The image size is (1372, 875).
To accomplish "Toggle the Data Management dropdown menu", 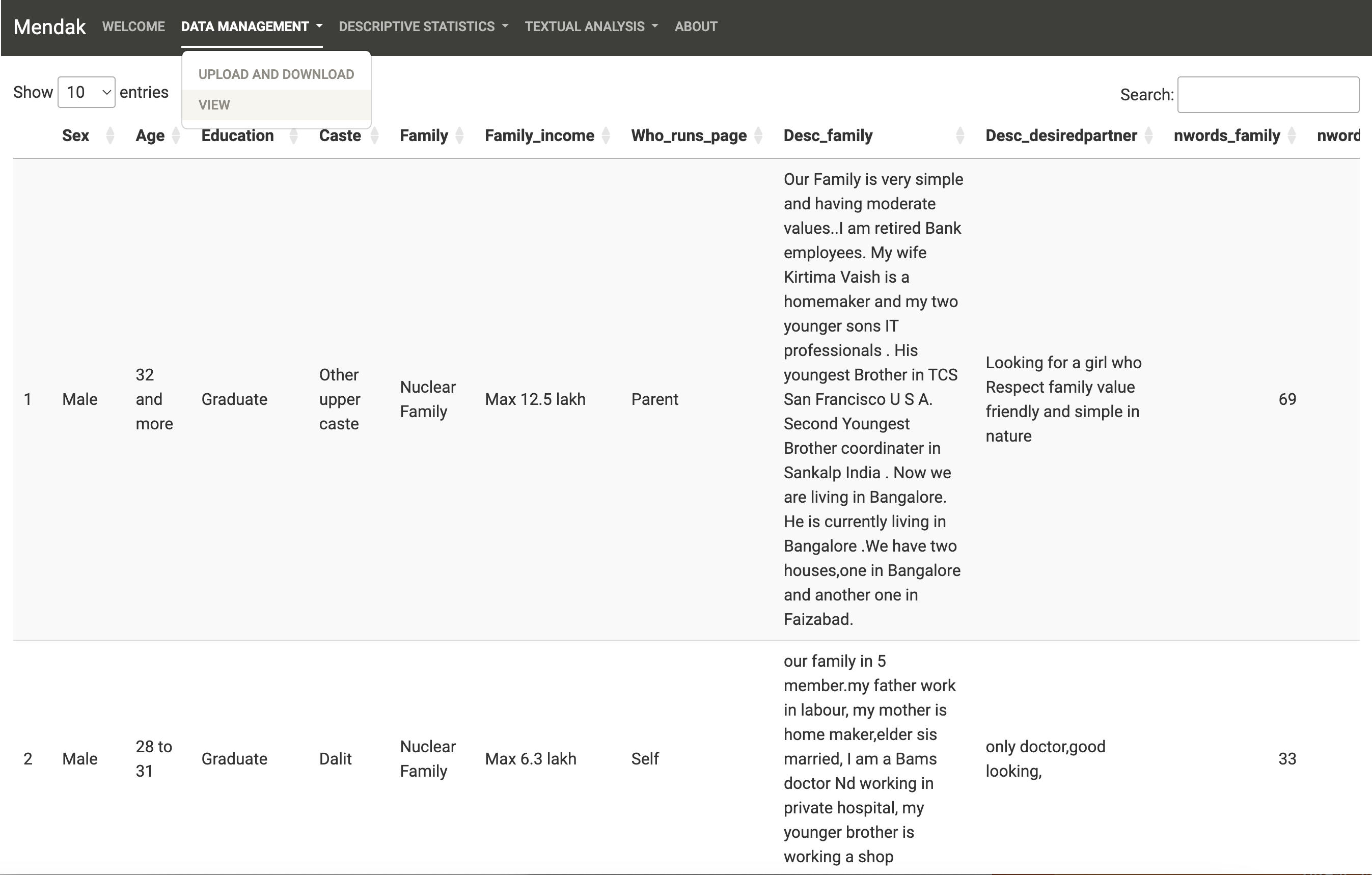I will click(x=252, y=27).
